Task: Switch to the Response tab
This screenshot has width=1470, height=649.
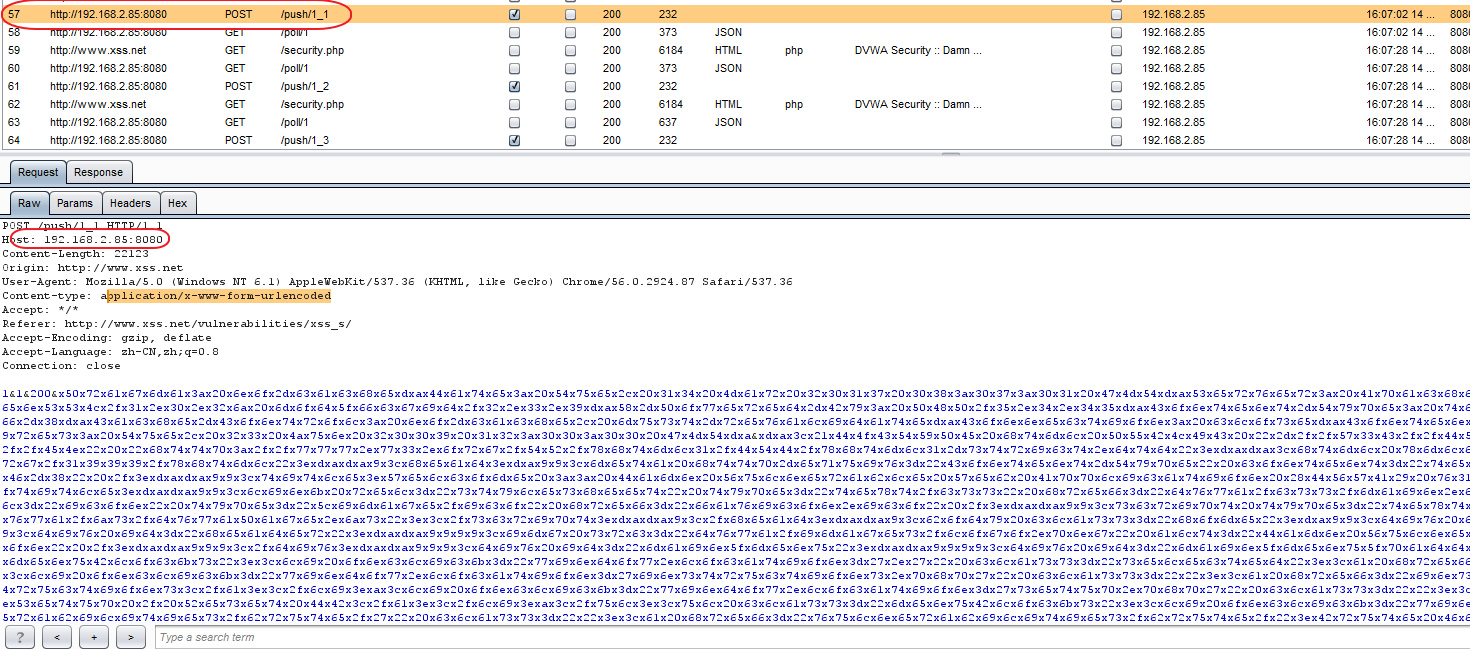Action: (99, 172)
